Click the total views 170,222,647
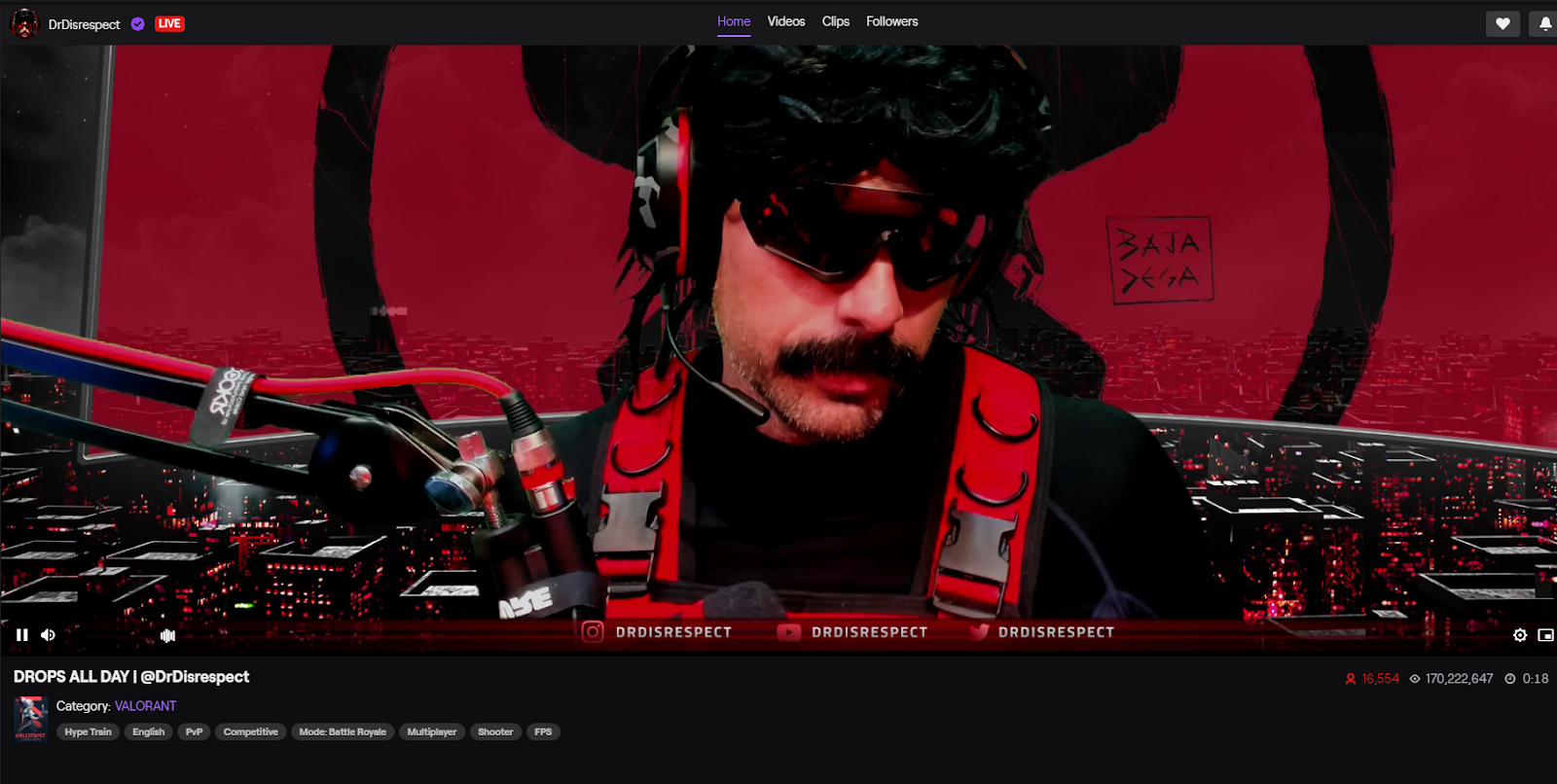 [1460, 679]
